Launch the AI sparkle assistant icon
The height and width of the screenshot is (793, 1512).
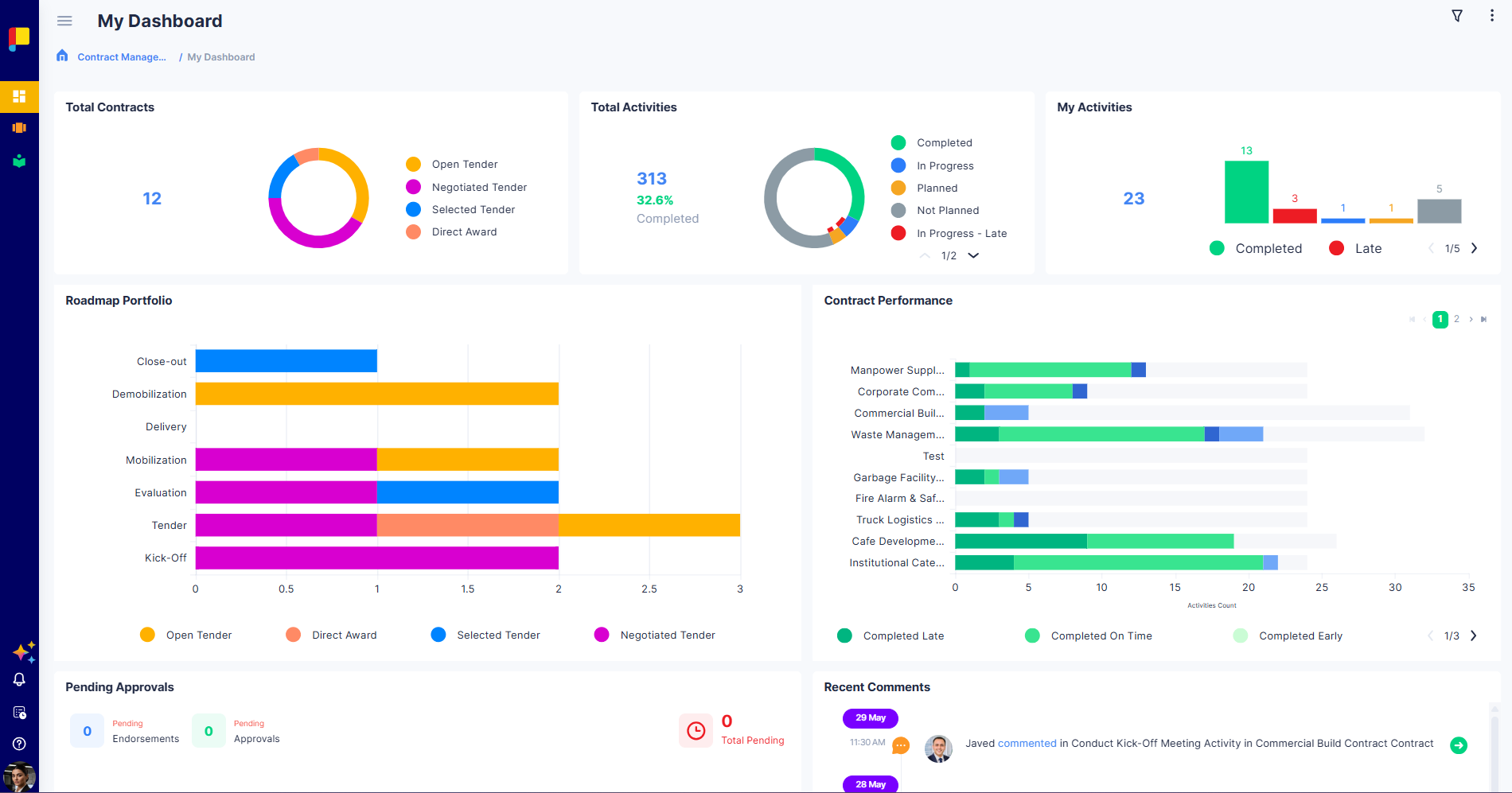[x=24, y=652]
